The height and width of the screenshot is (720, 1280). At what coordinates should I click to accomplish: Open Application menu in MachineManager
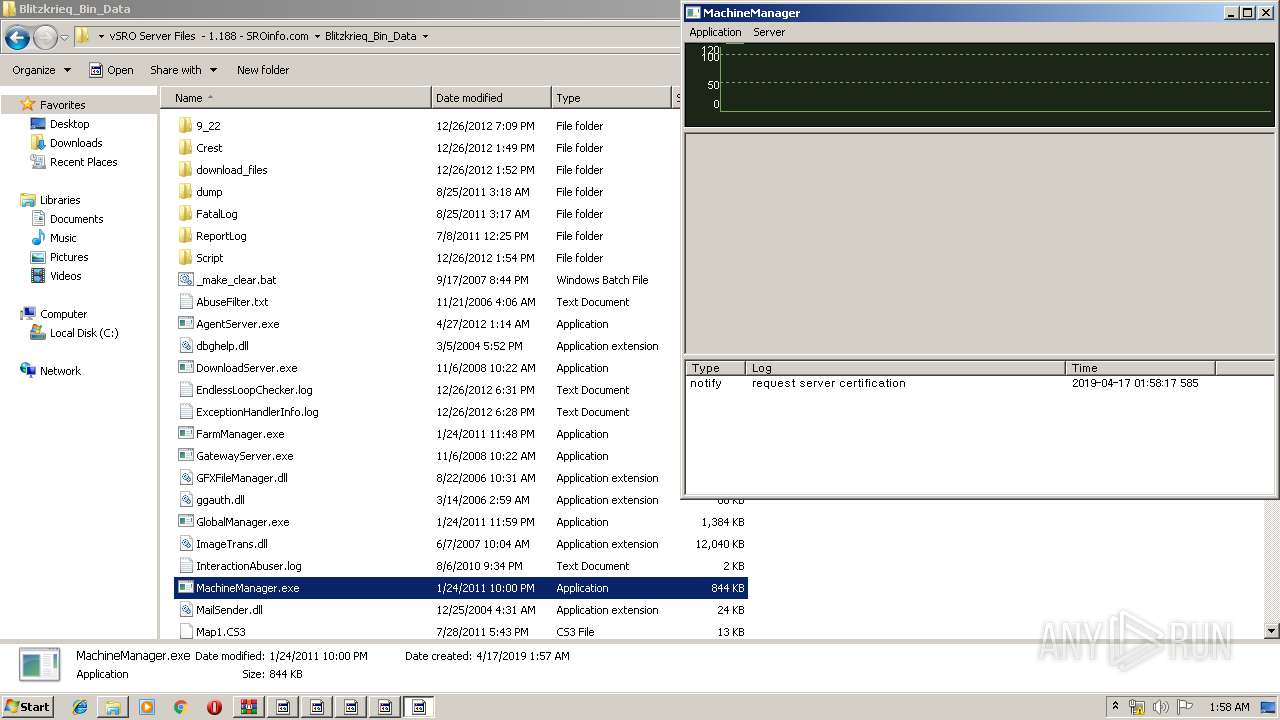715,32
